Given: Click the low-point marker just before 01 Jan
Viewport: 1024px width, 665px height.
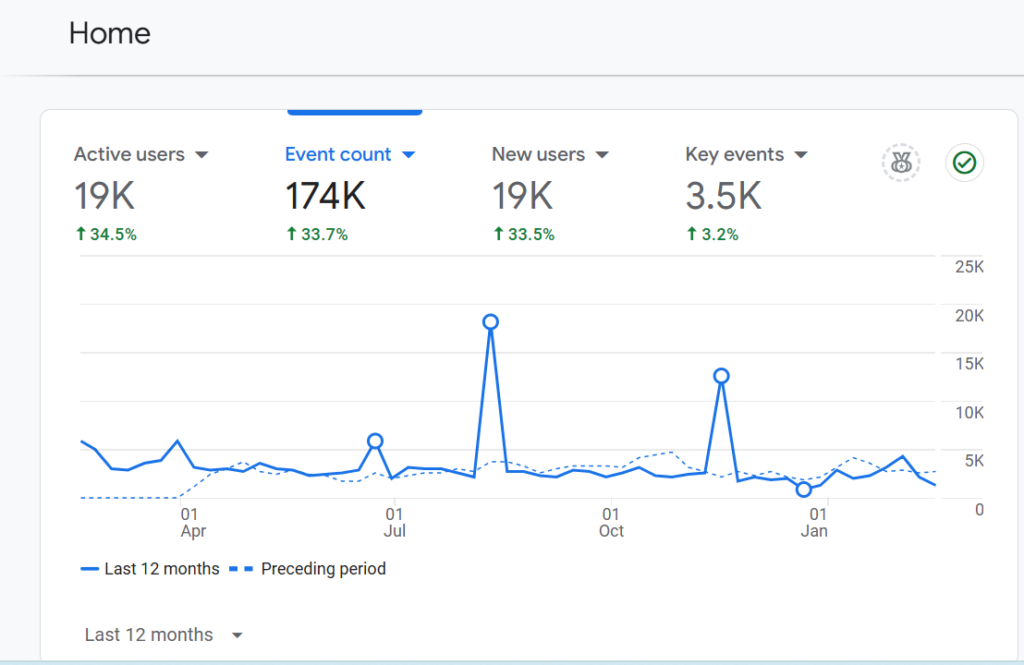Looking at the screenshot, I should [804, 489].
